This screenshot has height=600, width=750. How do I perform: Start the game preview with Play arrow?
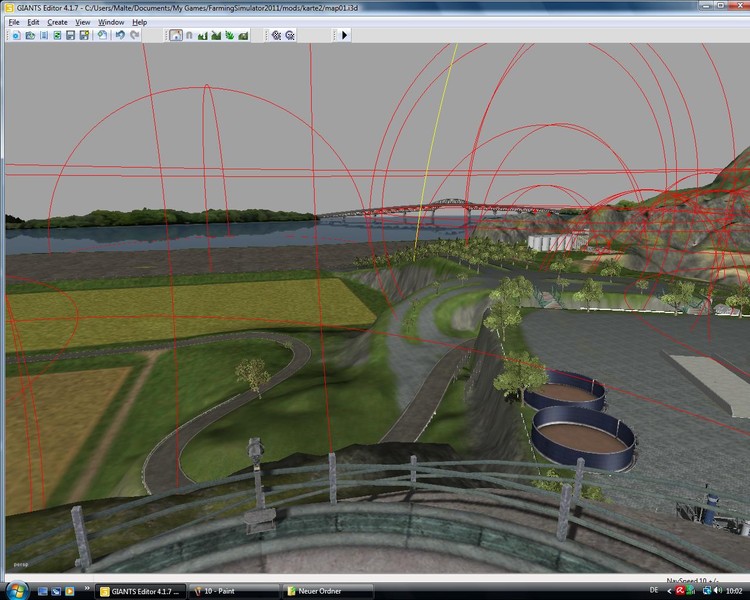coord(344,35)
